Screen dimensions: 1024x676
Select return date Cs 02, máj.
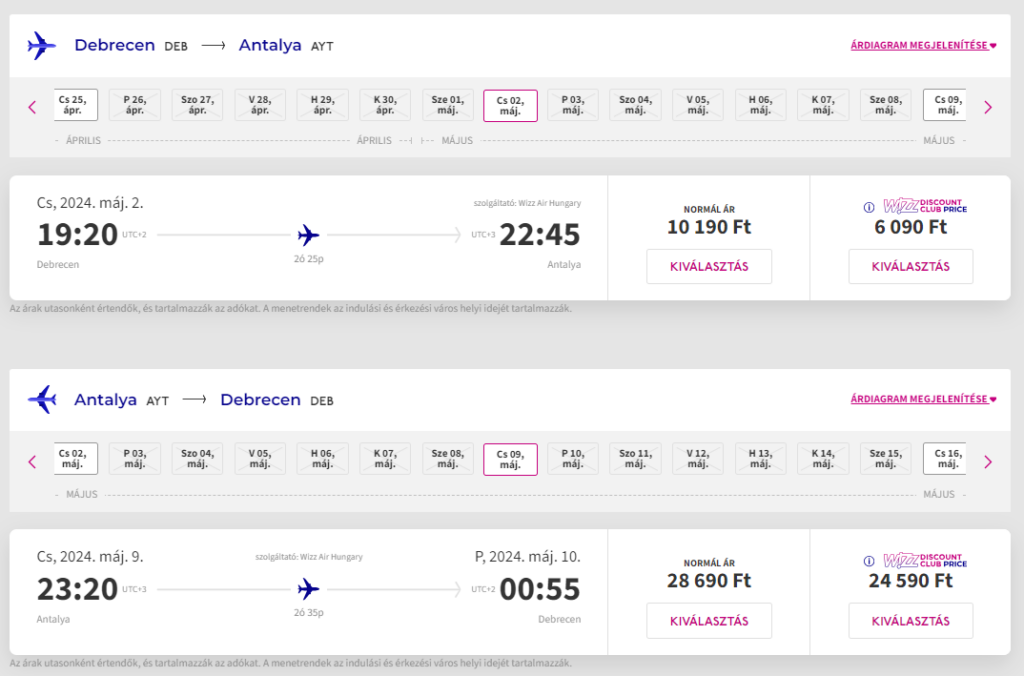pyautogui.click(x=75, y=459)
